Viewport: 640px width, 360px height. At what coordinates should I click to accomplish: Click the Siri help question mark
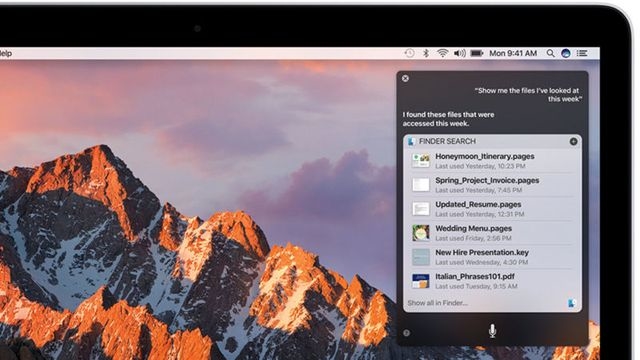point(407,333)
